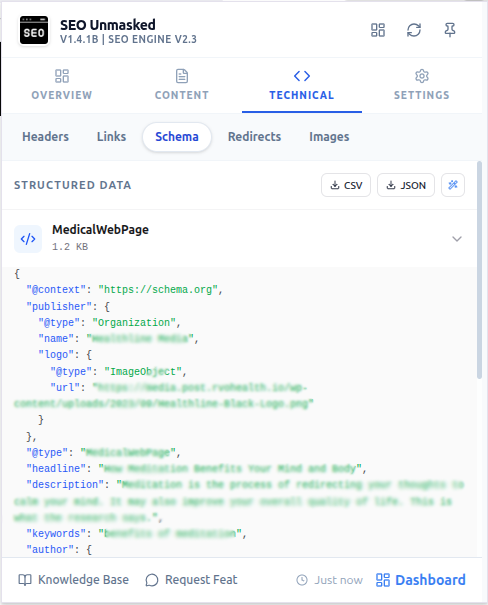Click the refresh icon in header
Viewport: 488px width, 605px height.
click(x=414, y=30)
